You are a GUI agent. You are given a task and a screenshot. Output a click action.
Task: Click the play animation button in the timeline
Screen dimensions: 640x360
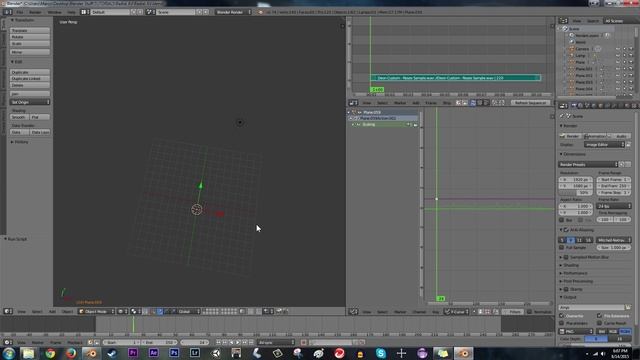[x=238, y=342]
